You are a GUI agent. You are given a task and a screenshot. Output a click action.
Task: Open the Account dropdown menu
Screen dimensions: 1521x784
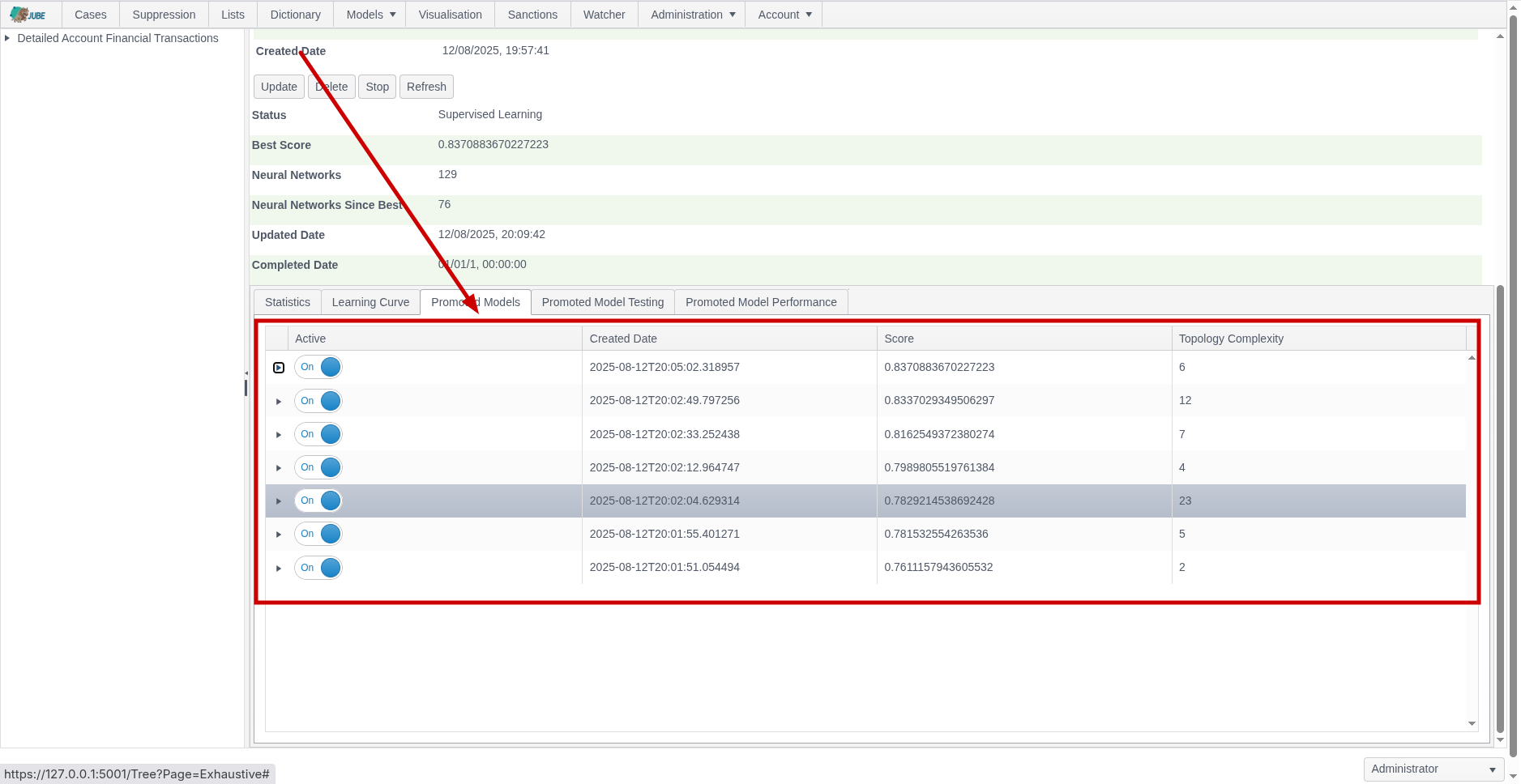pos(784,15)
